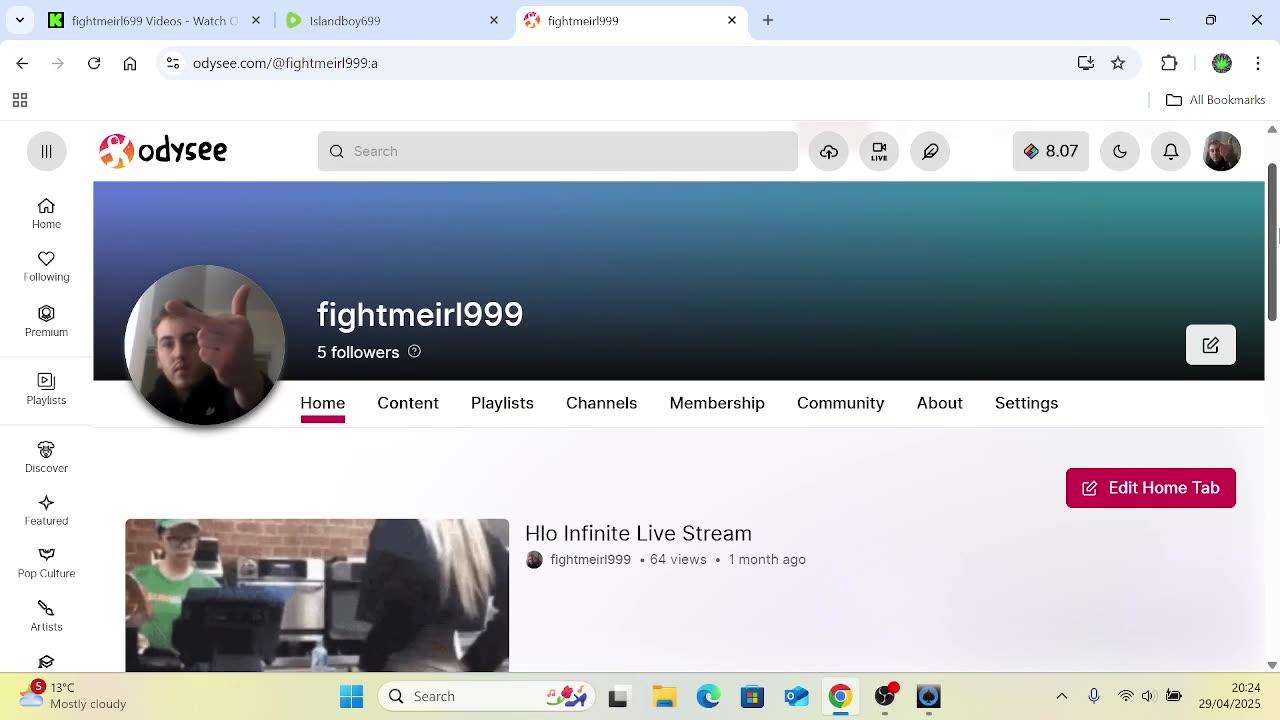The image size is (1280, 720).
Task: Toggle dark mode moon icon
Action: click(1120, 151)
